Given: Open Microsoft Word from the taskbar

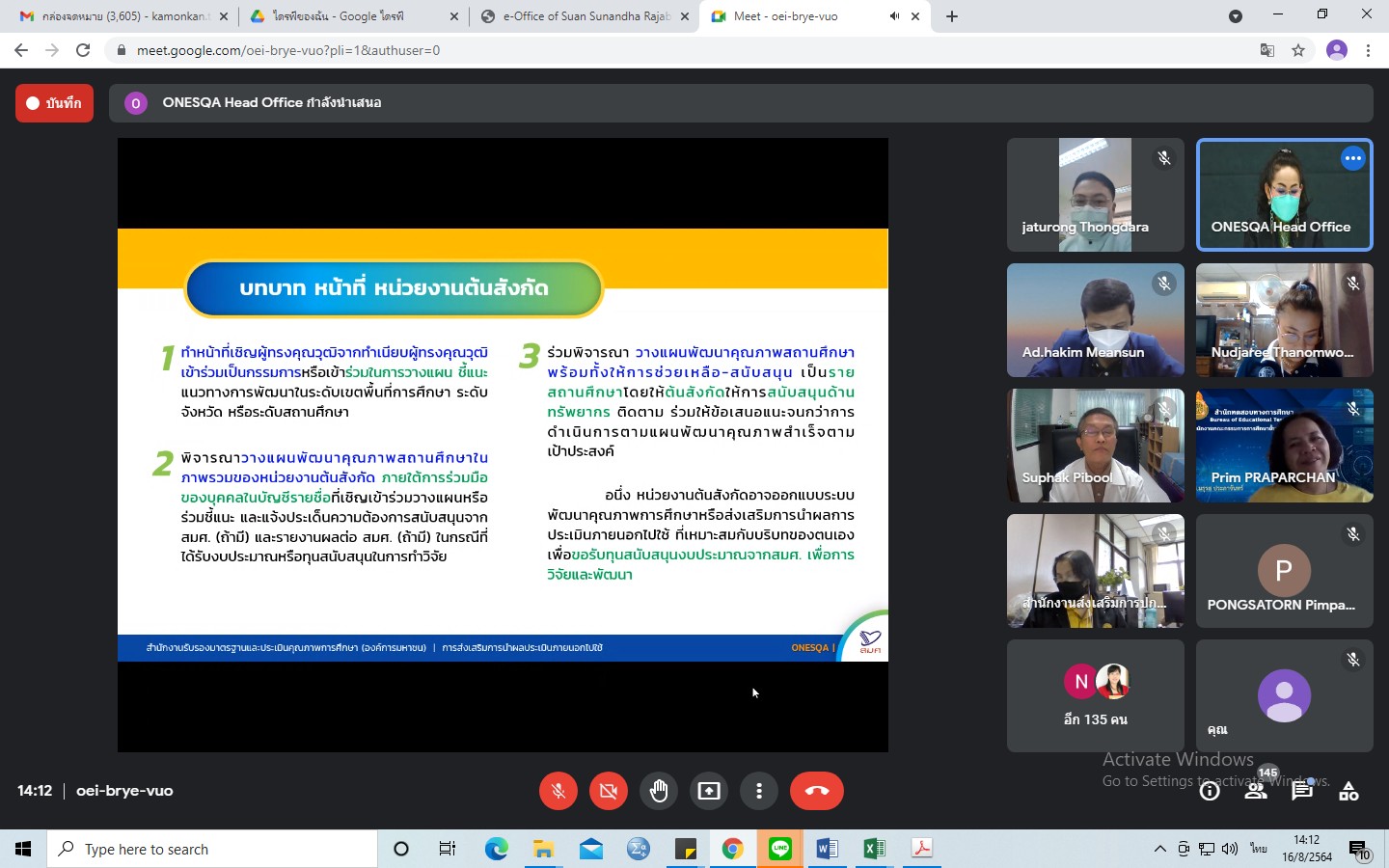Looking at the screenshot, I should [x=827, y=849].
